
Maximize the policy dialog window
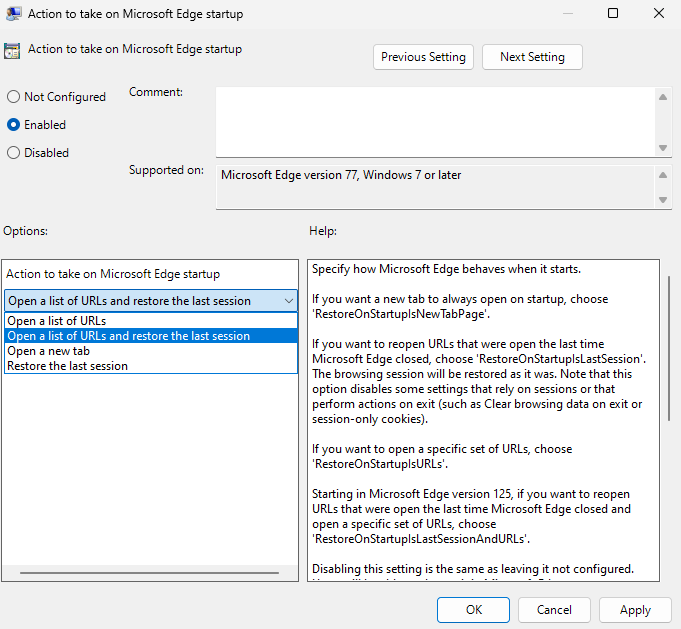(613, 13)
